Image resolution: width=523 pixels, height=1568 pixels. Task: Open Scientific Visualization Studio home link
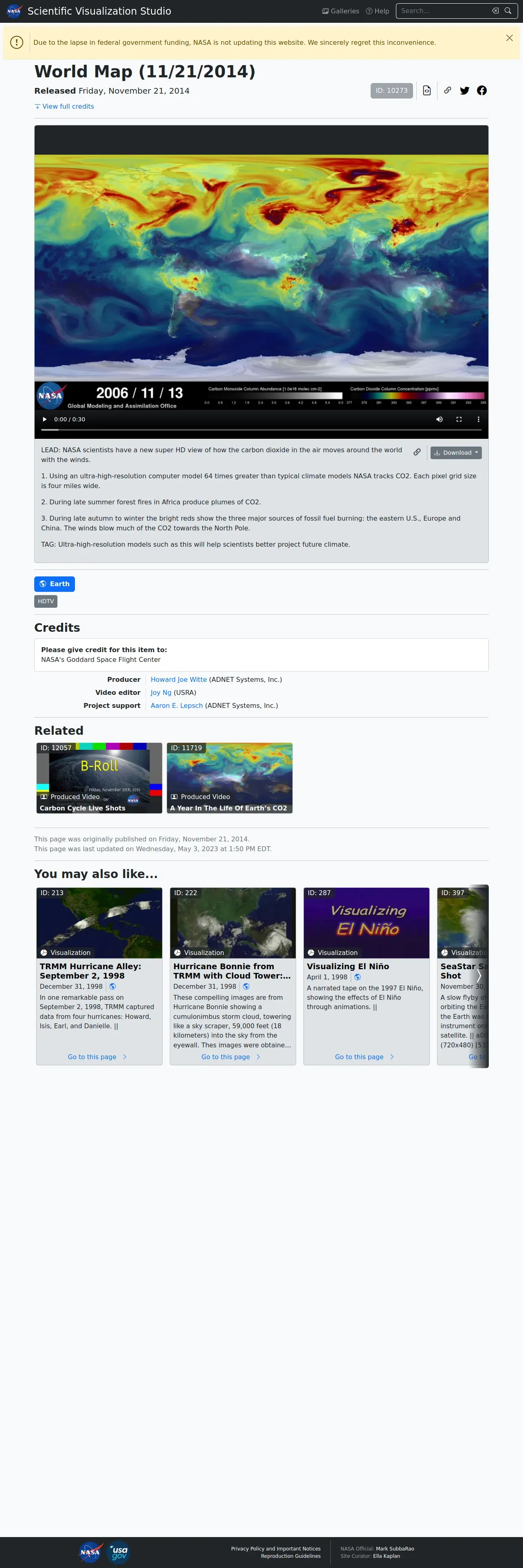99,11
